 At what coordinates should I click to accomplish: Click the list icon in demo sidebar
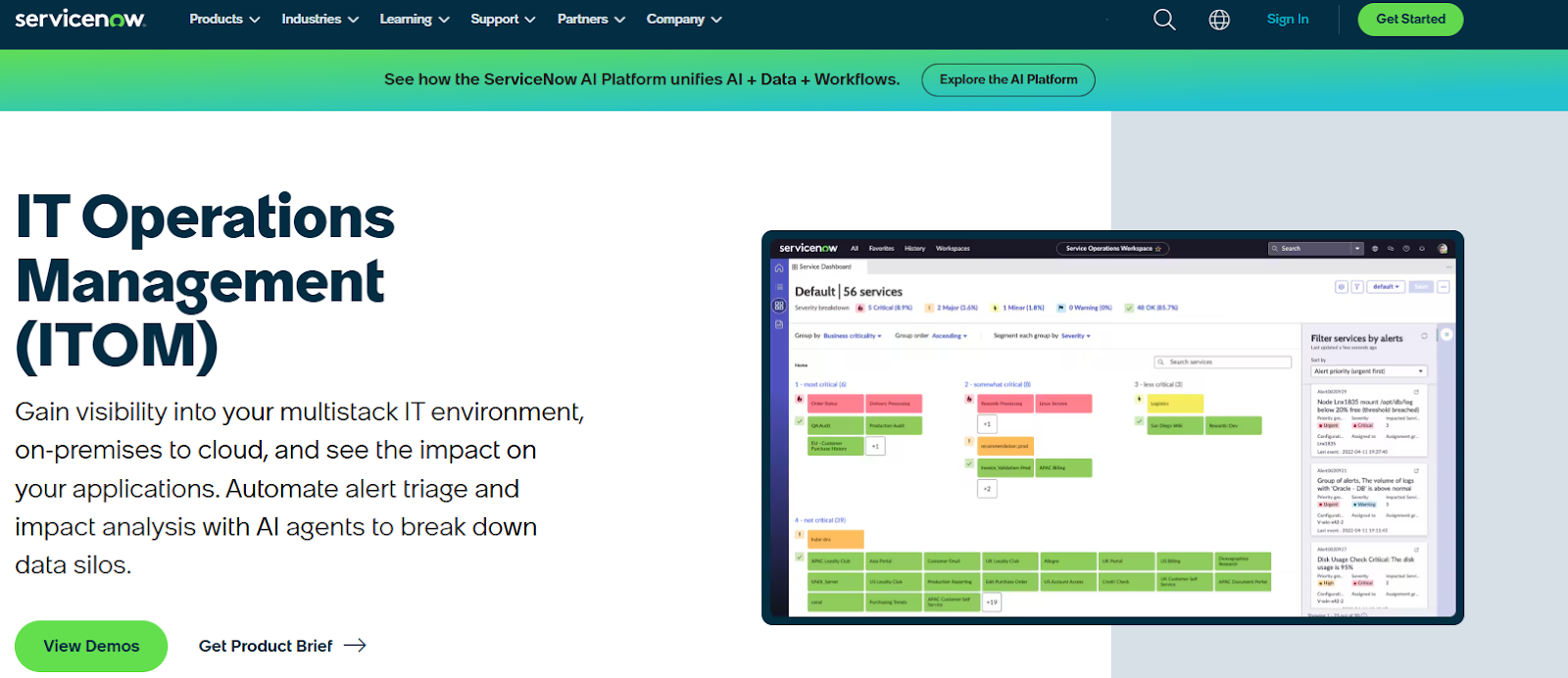coord(779,287)
